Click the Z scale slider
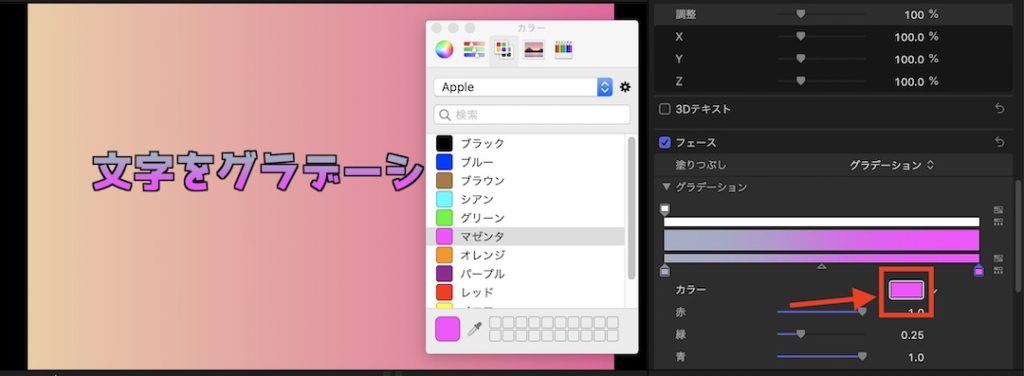The height and width of the screenshot is (376, 1024). pyautogui.click(x=822, y=81)
